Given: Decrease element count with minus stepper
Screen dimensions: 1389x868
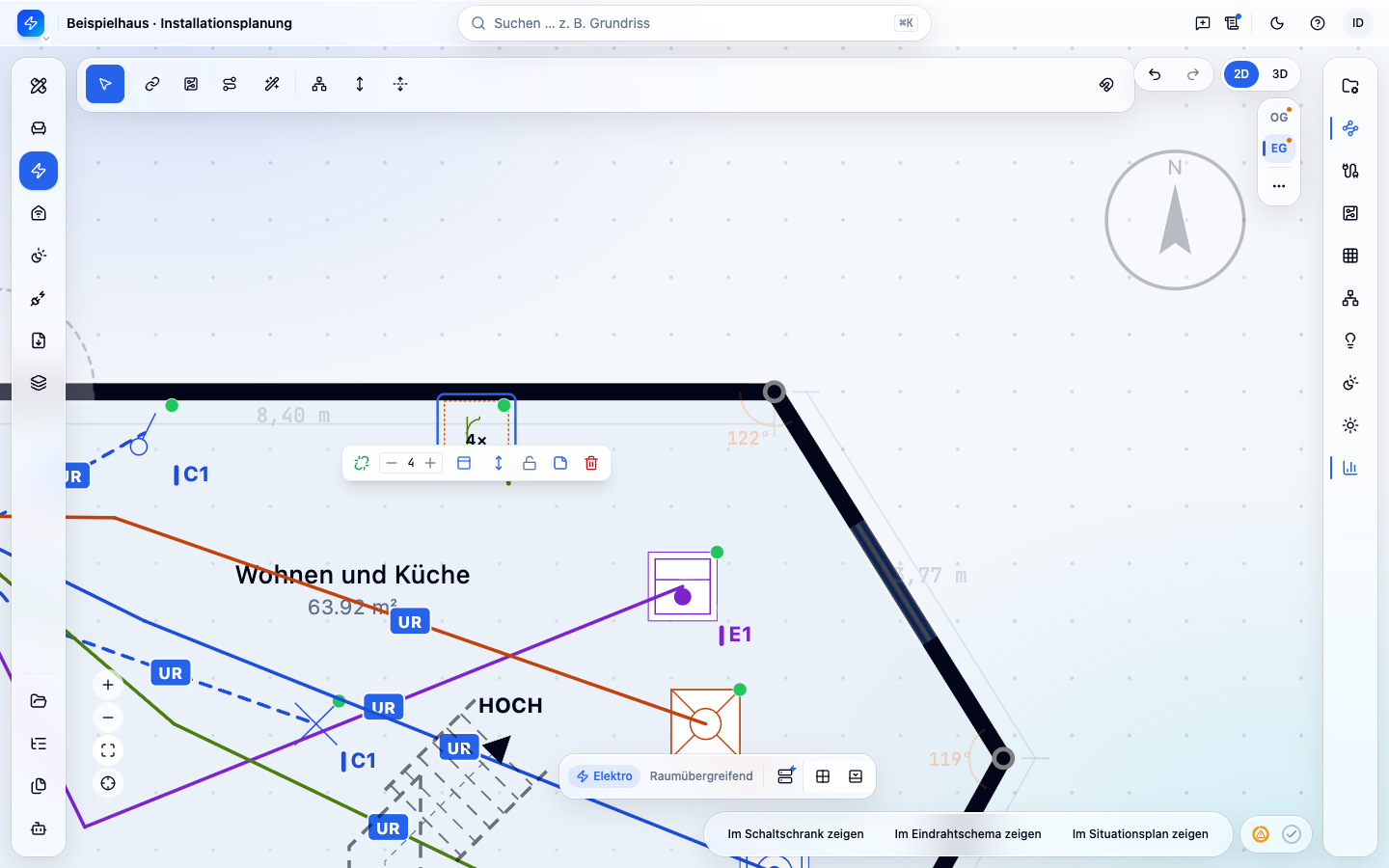Looking at the screenshot, I should (392, 463).
